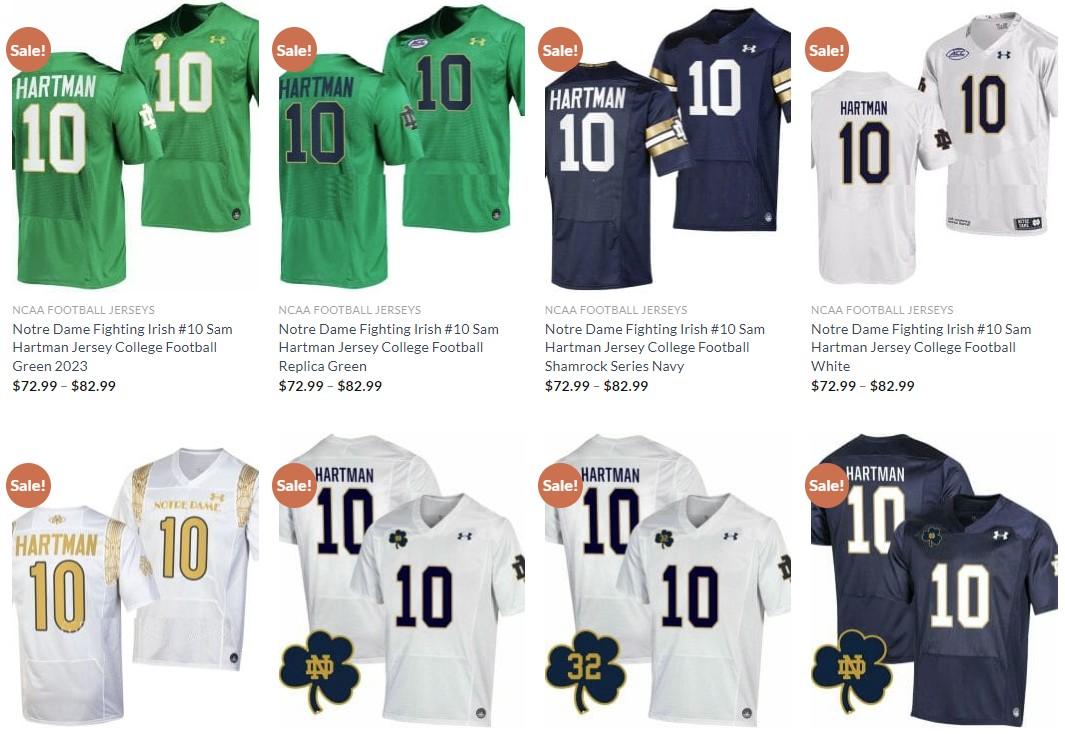Open Hartman Jersey Shamrock Series Navy link

coord(655,347)
